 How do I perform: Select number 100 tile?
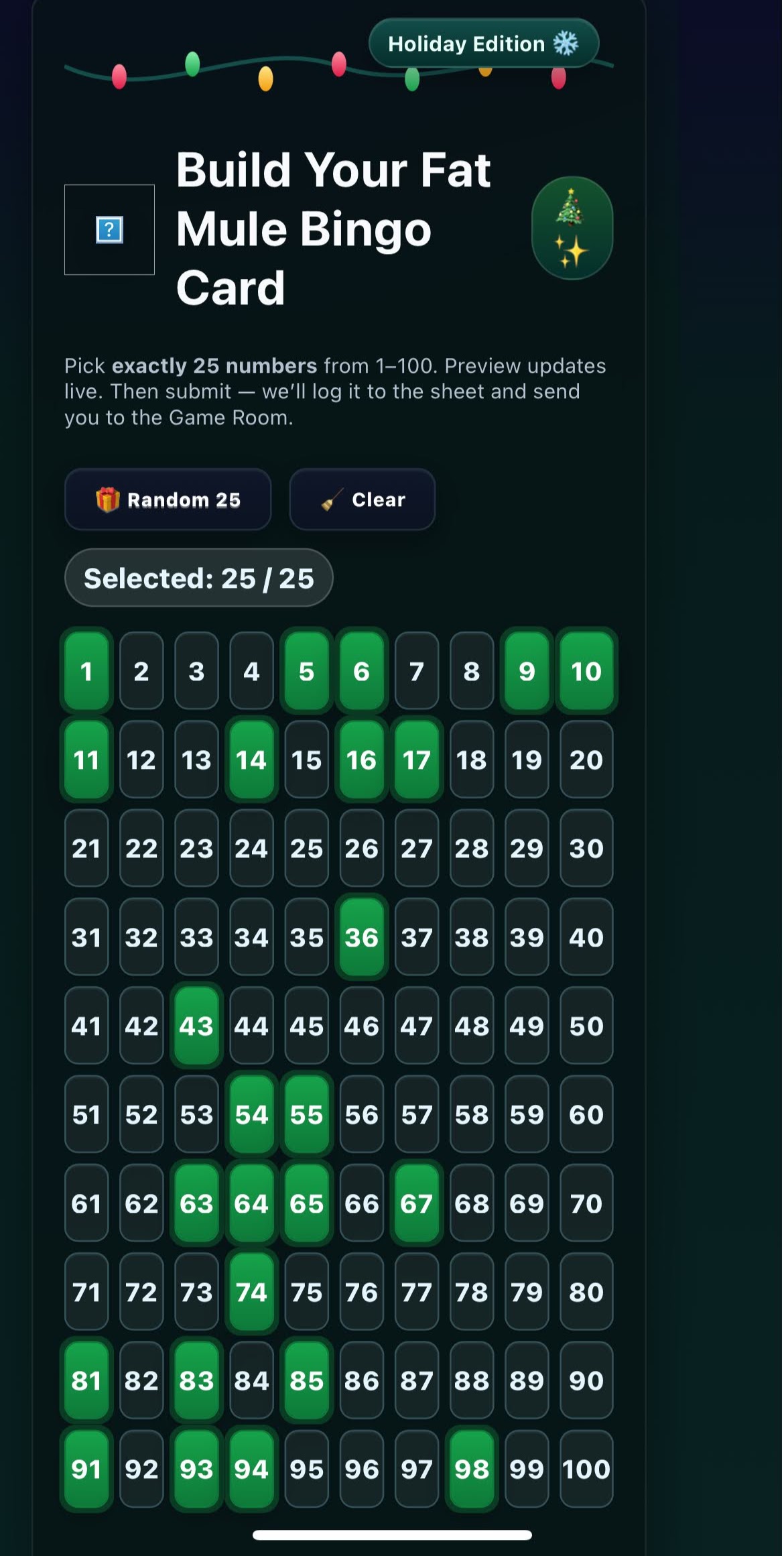[x=586, y=1469]
